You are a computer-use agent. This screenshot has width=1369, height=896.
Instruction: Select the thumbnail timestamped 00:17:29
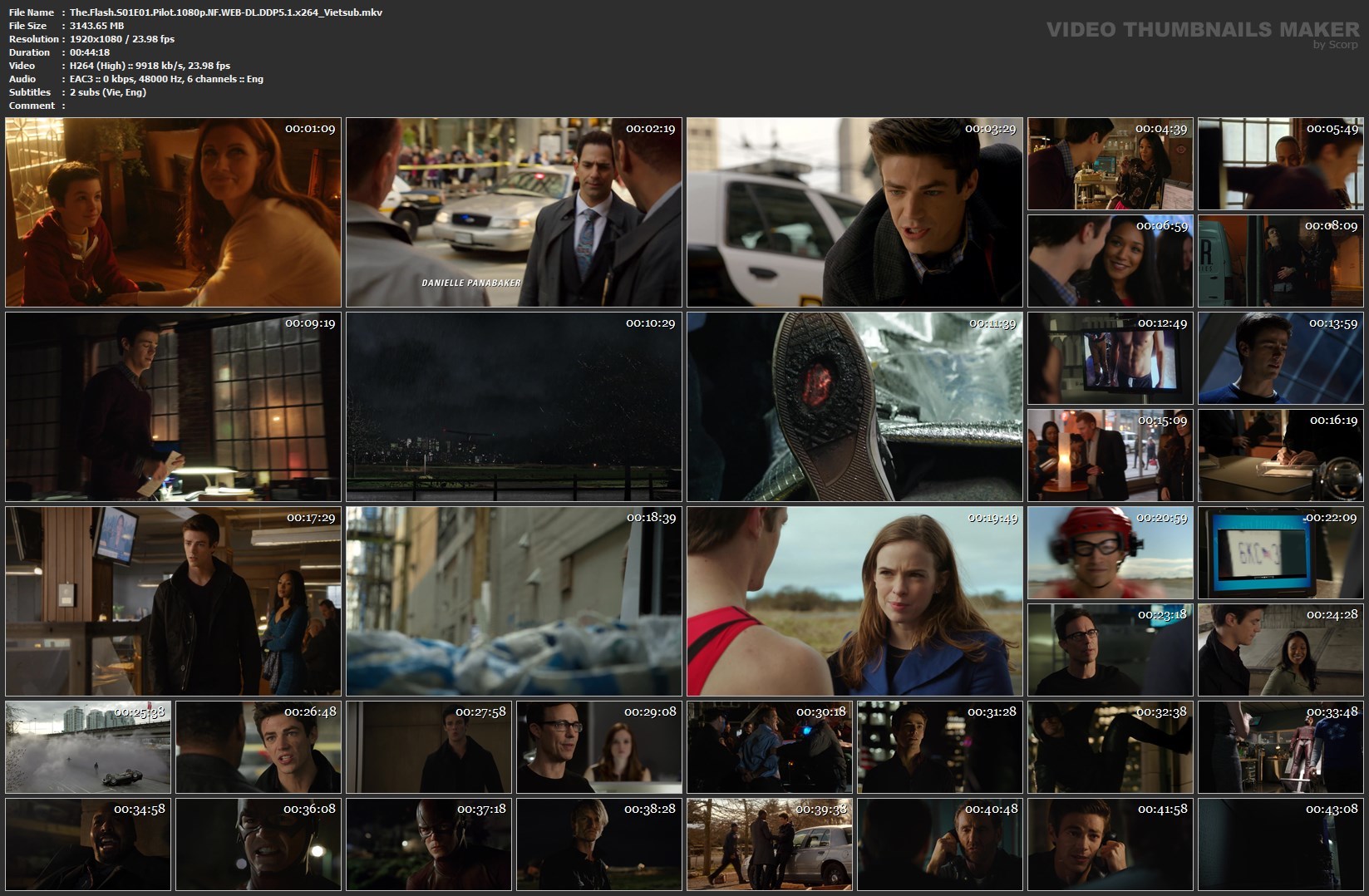[173, 601]
